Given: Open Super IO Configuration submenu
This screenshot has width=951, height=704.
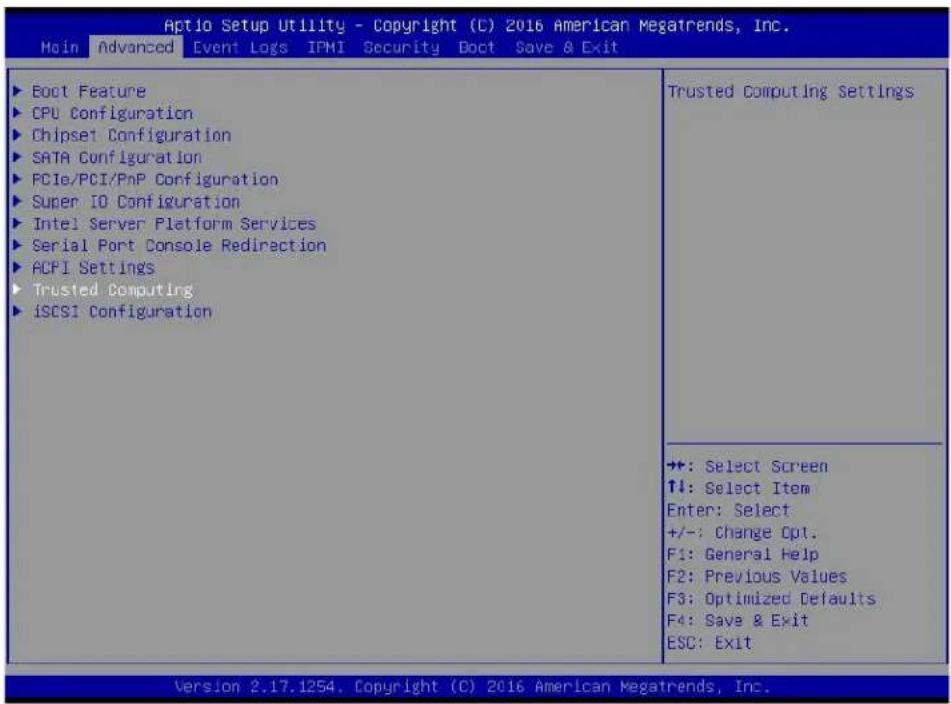Looking at the screenshot, I should pyautogui.click(x=136, y=201).
